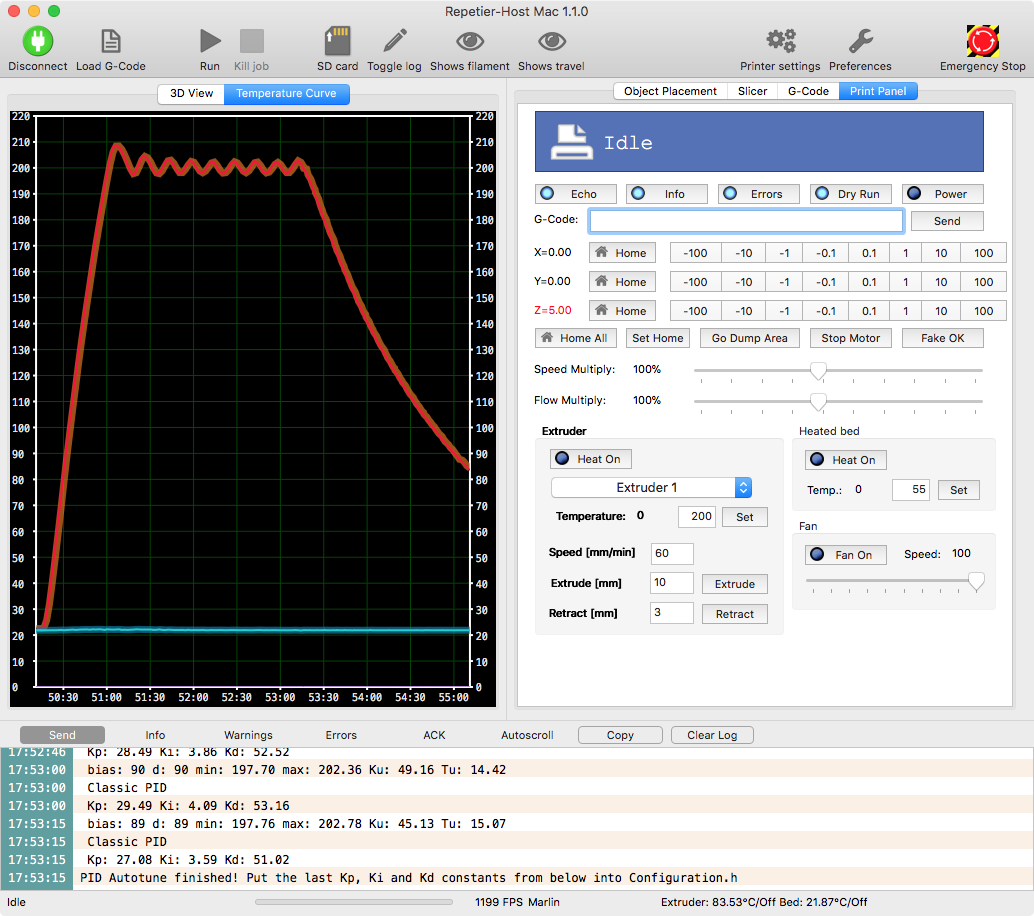Image resolution: width=1034 pixels, height=916 pixels.
Task: Adjust the Speed Multiply slider
Action: click(818, 371)
